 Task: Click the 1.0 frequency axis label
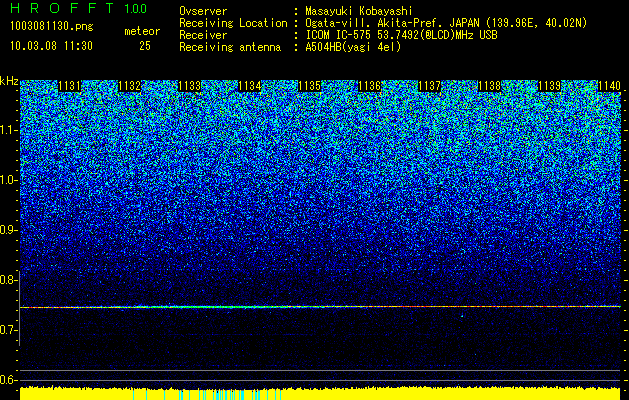8,180
